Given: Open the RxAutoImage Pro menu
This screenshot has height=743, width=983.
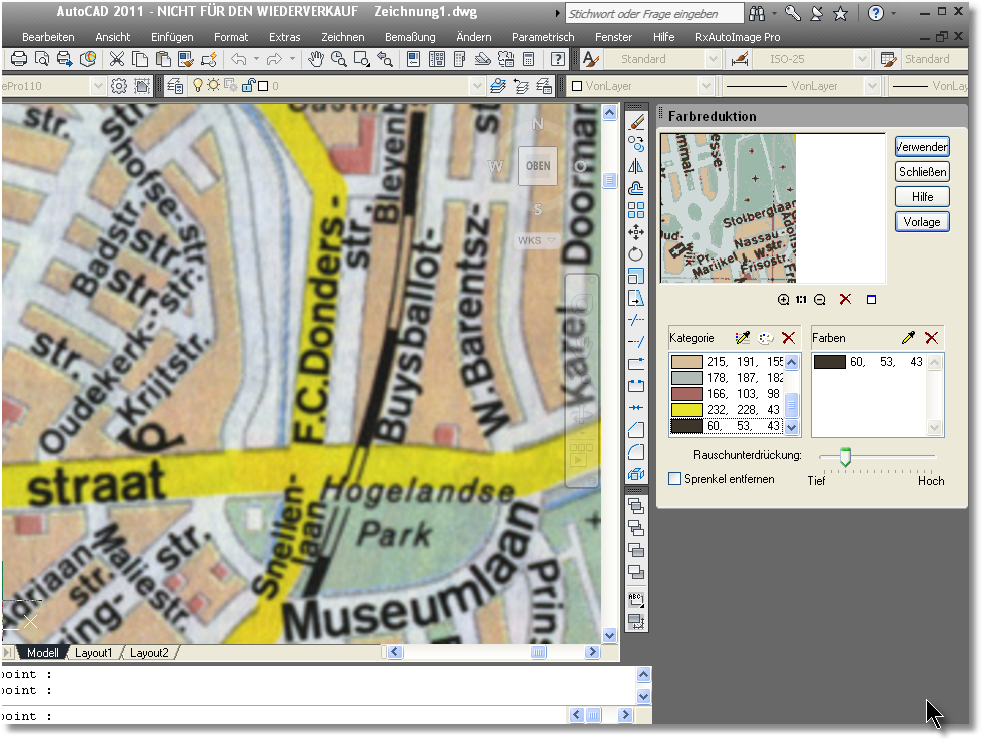Looking at the screenshot, I should (x=737, y=37).
